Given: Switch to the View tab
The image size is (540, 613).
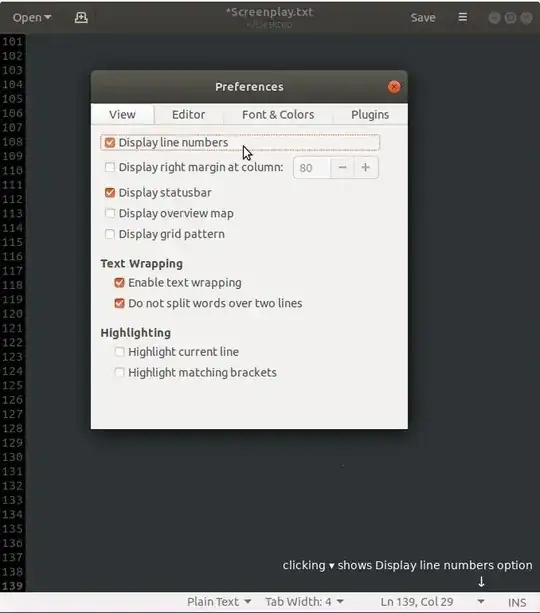Looking at the screenshot, I should point(122,115).
